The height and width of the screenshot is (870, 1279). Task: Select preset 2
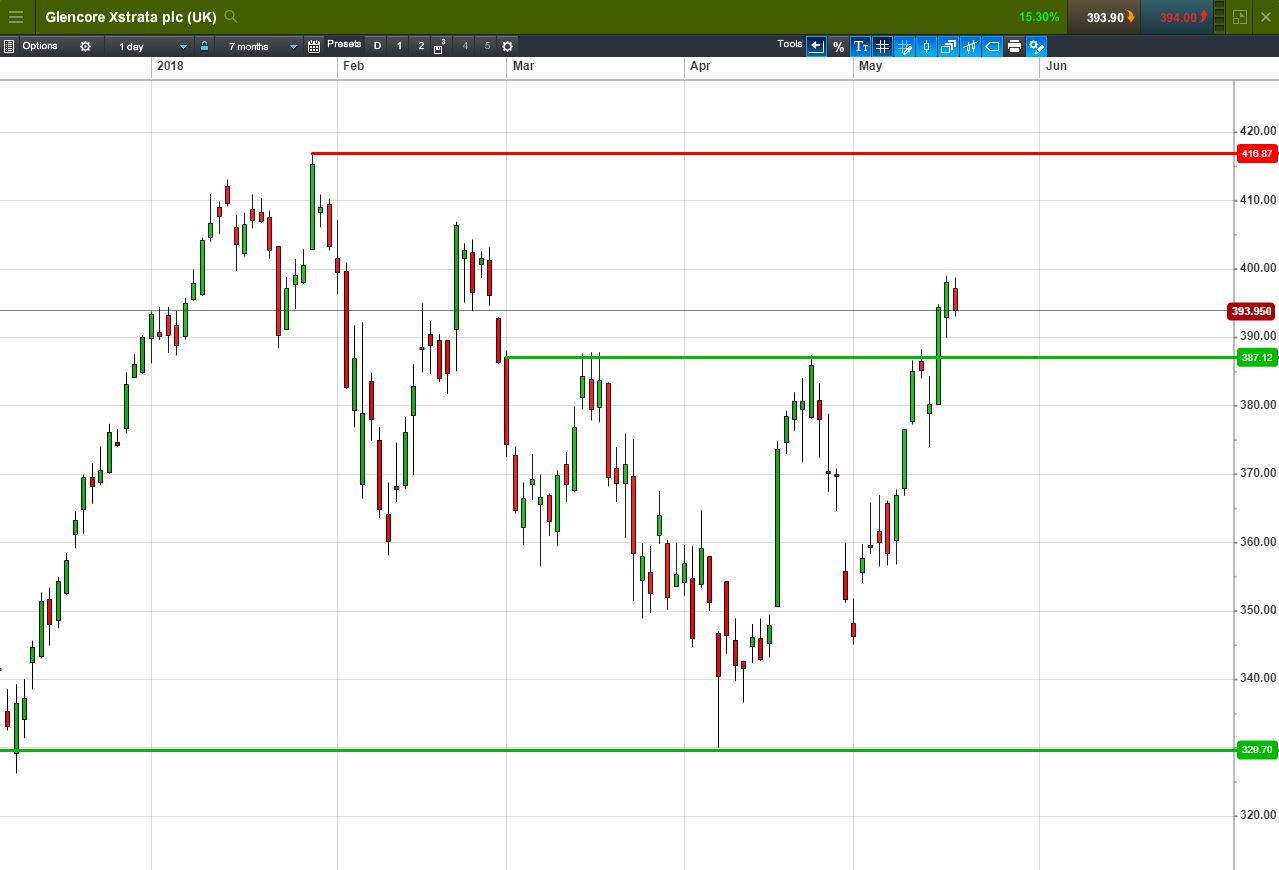(421, 46)
